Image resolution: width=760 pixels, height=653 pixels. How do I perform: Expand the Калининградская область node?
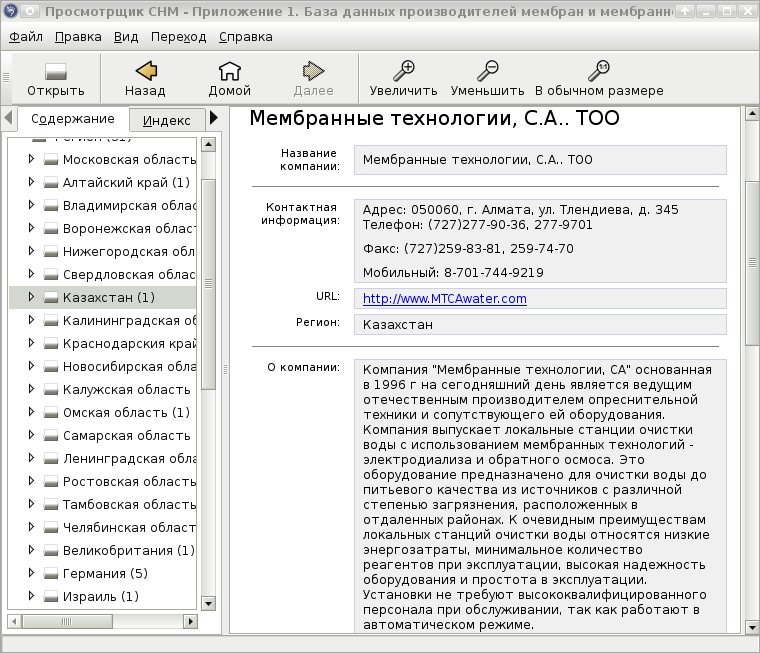click(x=31, y=319)
